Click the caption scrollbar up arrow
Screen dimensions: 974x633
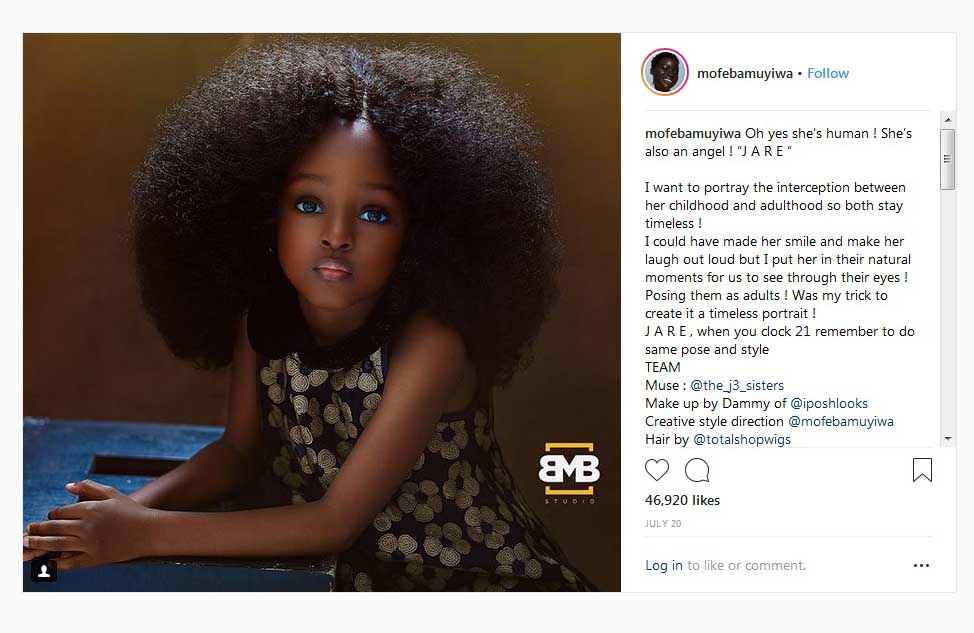[947, 120]
